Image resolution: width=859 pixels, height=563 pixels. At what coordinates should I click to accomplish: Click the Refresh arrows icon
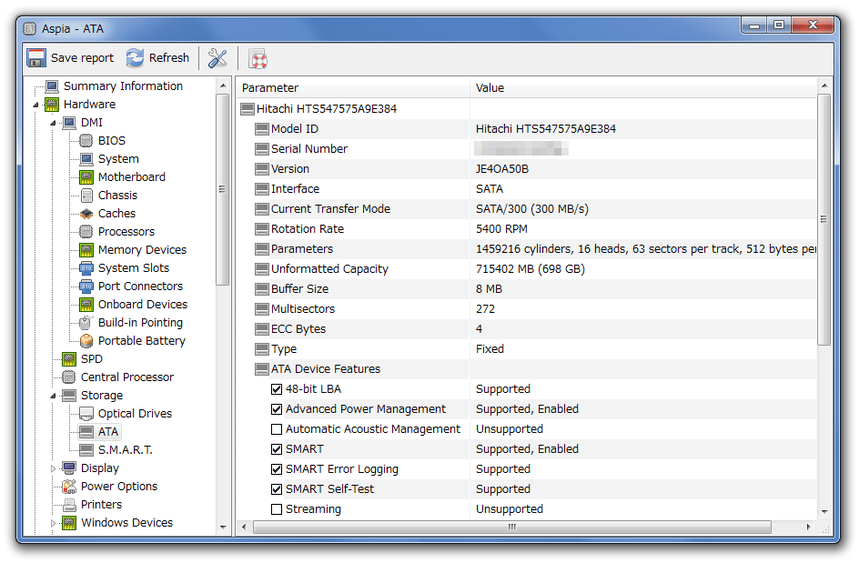coord(135,58)
